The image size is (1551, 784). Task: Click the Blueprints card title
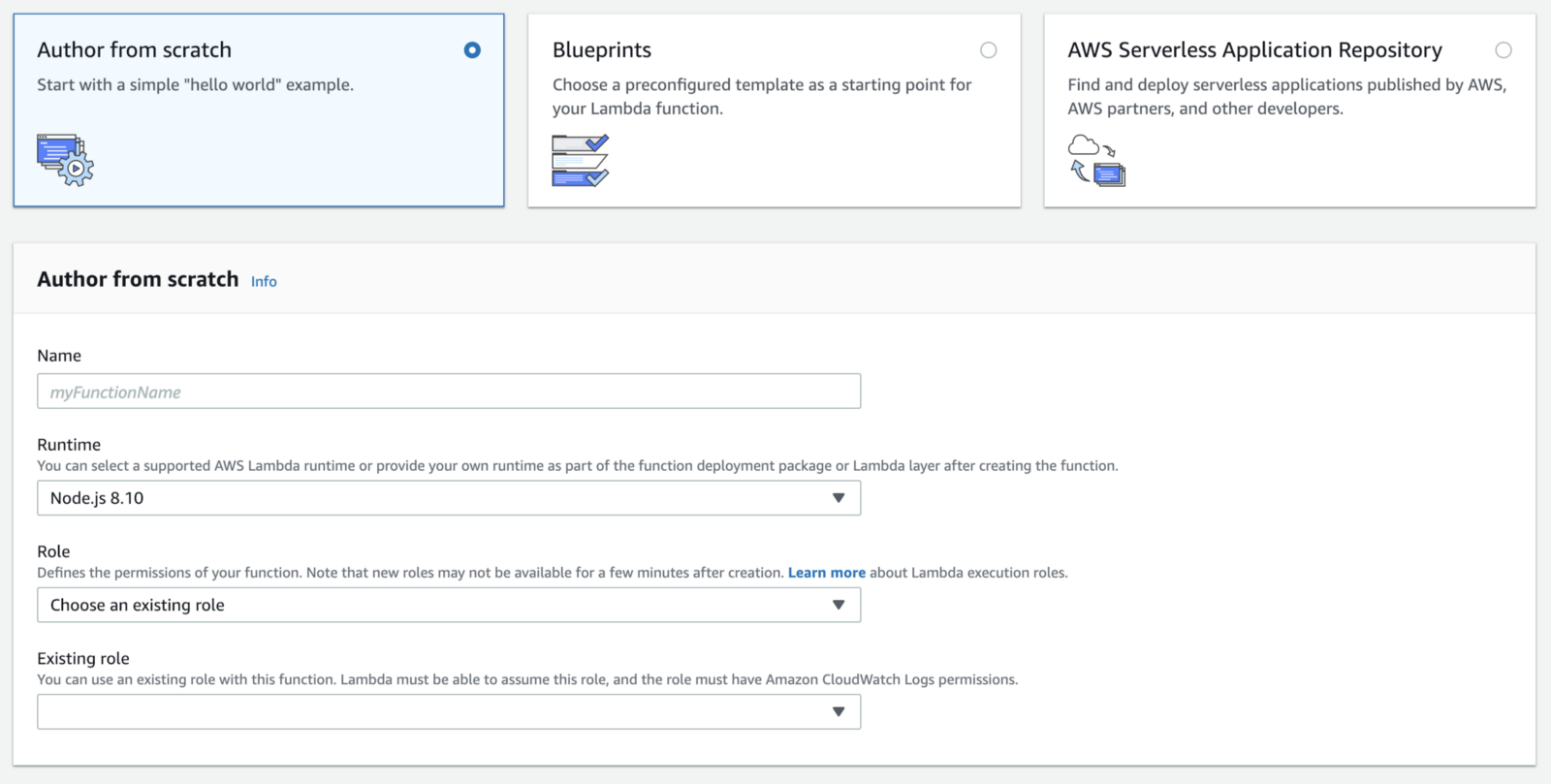(602, 50)
